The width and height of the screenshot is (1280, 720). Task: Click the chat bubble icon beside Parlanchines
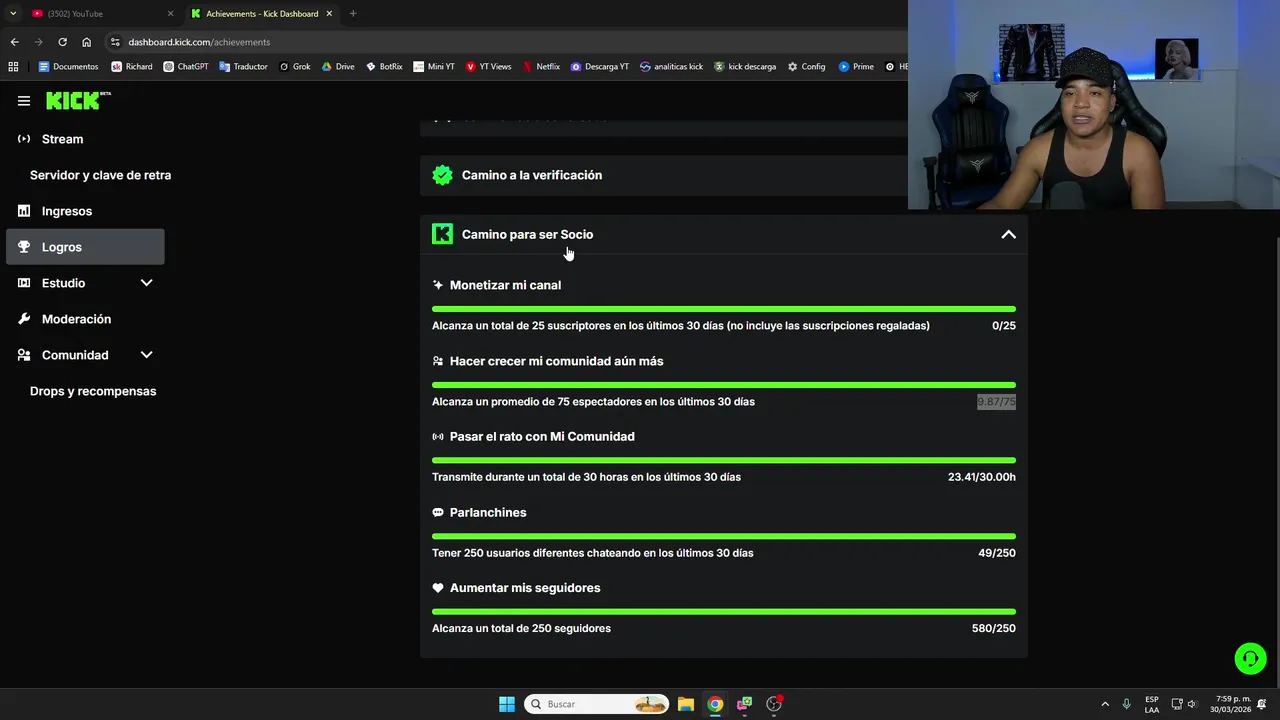click(x=438, y=512)
